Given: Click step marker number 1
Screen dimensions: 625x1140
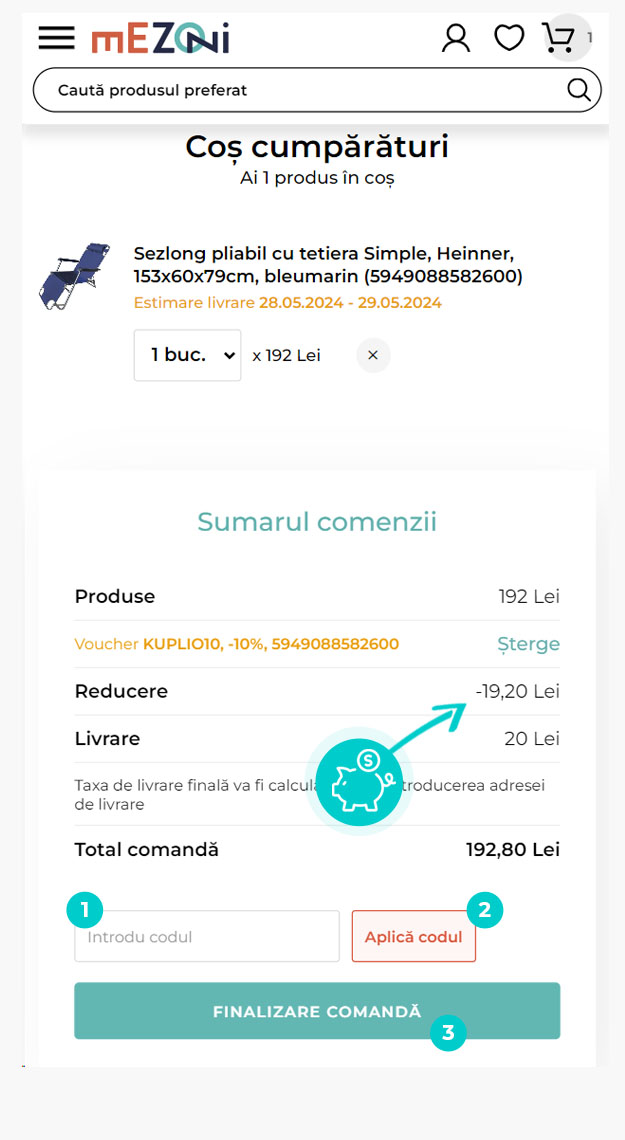Looking at the screenshot, I should coord(85,910).
